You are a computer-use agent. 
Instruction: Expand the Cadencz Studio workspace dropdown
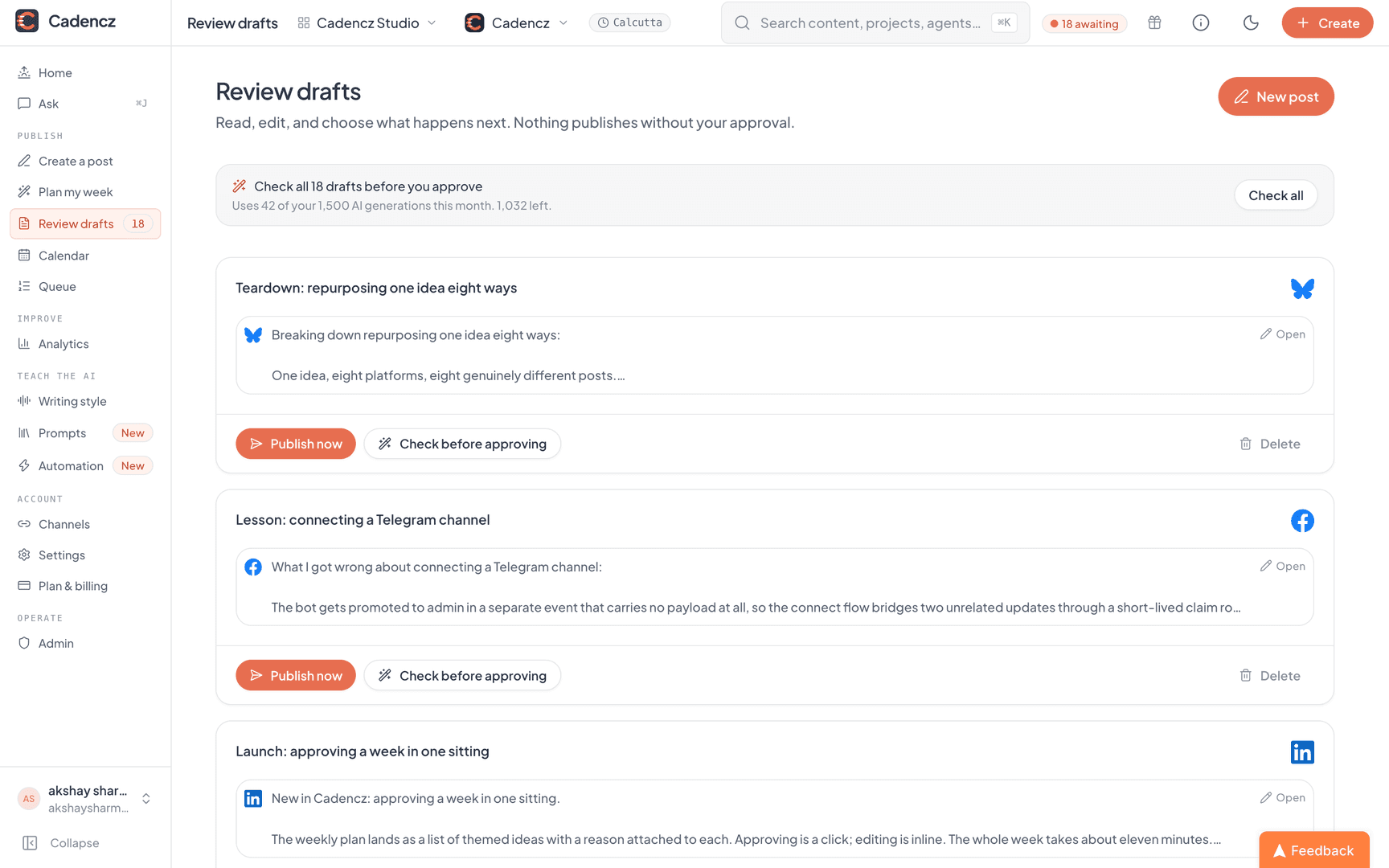pyautogui.click(x=367, y=23)
